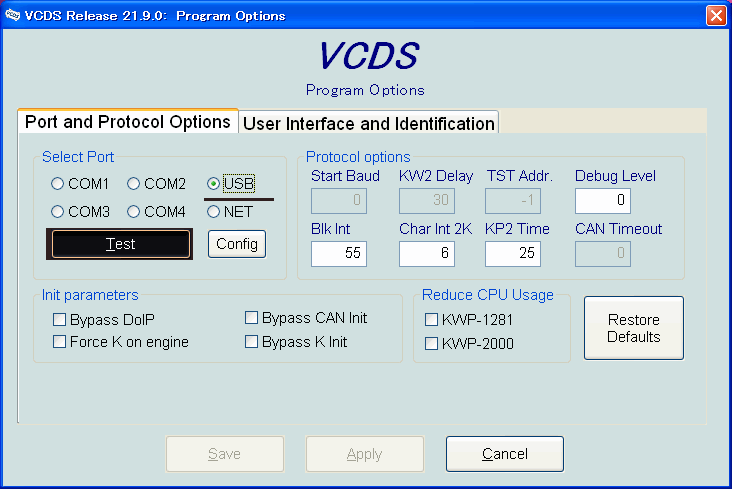Screen dimensions: 732x489
Task: Click the Restore Defaults button
Action: [x=633, y=328]
